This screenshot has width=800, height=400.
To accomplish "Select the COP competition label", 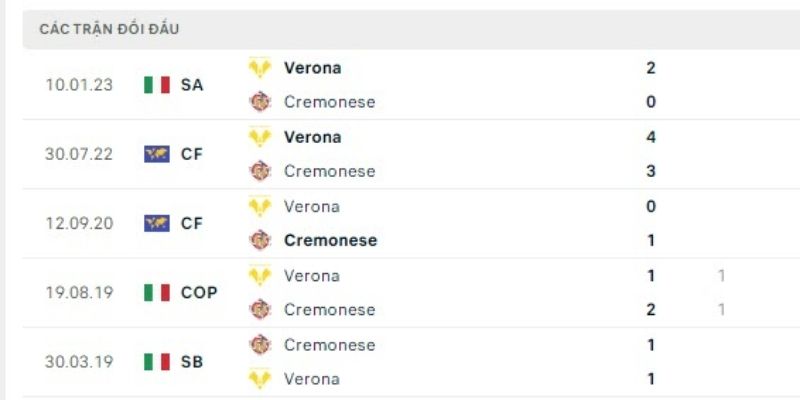I will (x=198, y=292).
